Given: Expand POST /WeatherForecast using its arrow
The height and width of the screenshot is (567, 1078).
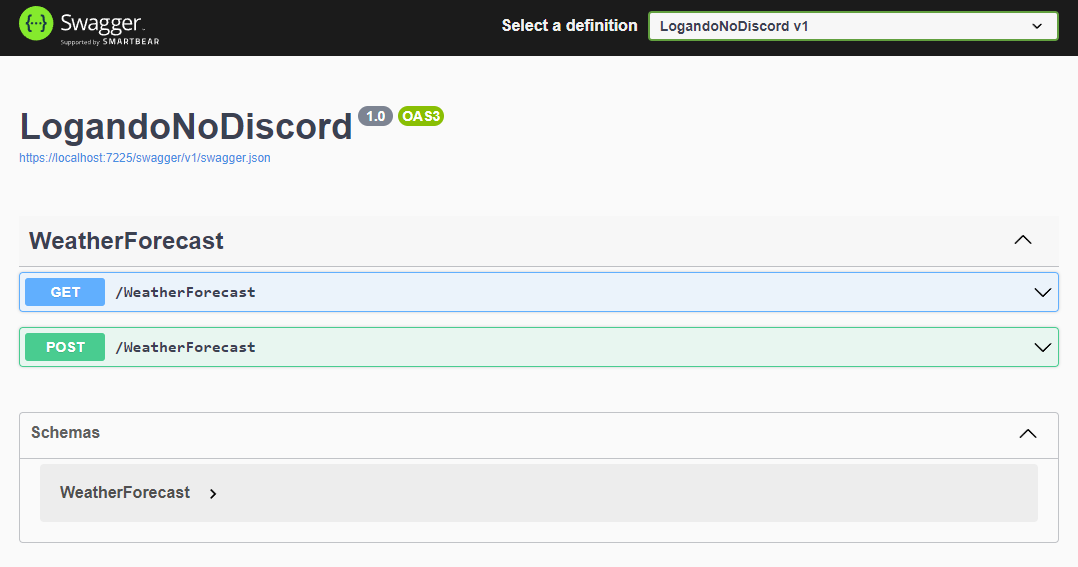Looking at the screenshot, I should (1042, 347).
